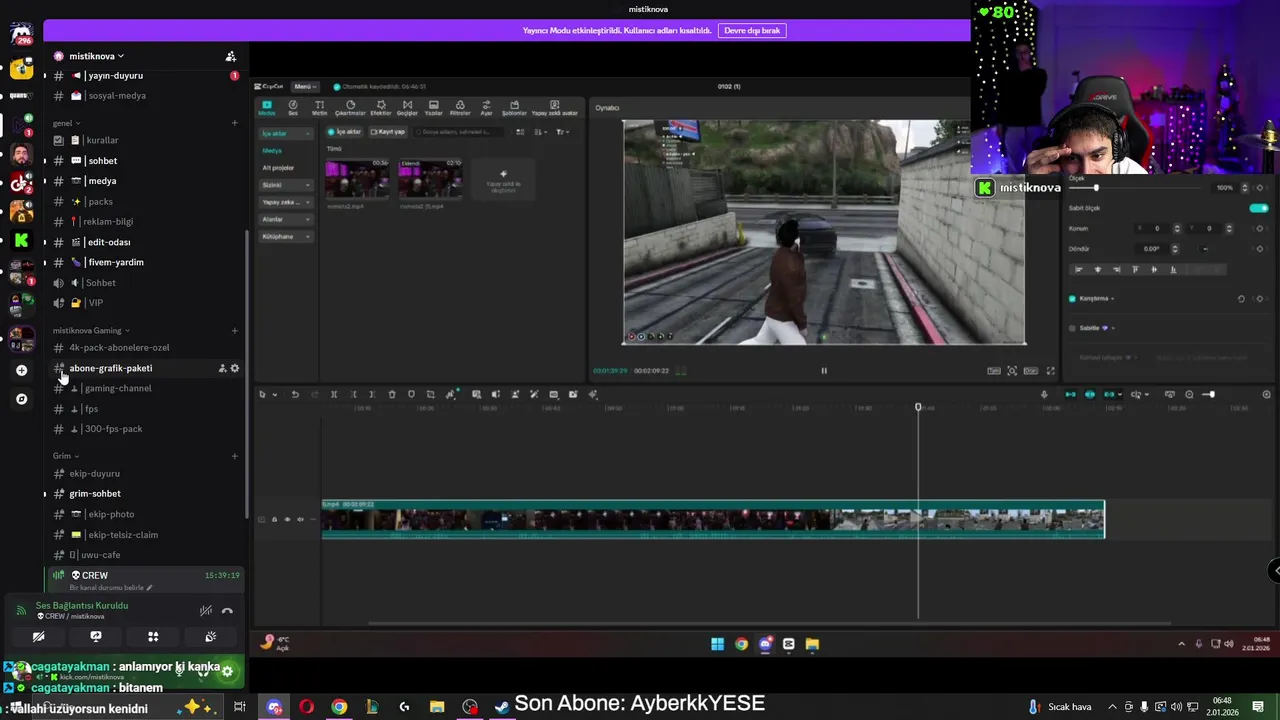Turn on Discord camera
This screenshot has width=1280, height=720.
(38, 636)
